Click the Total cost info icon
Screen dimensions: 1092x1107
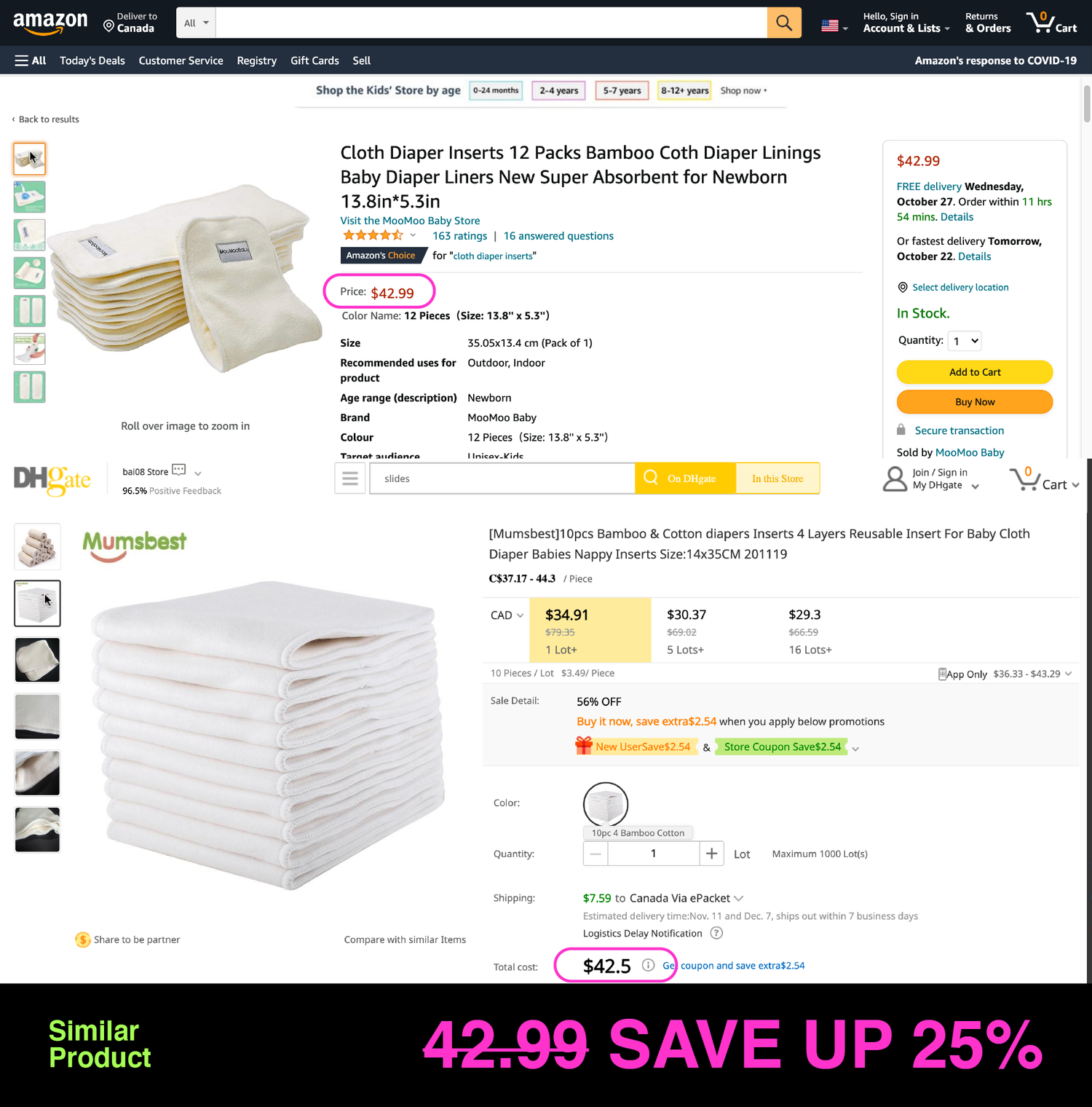(648, 965)
